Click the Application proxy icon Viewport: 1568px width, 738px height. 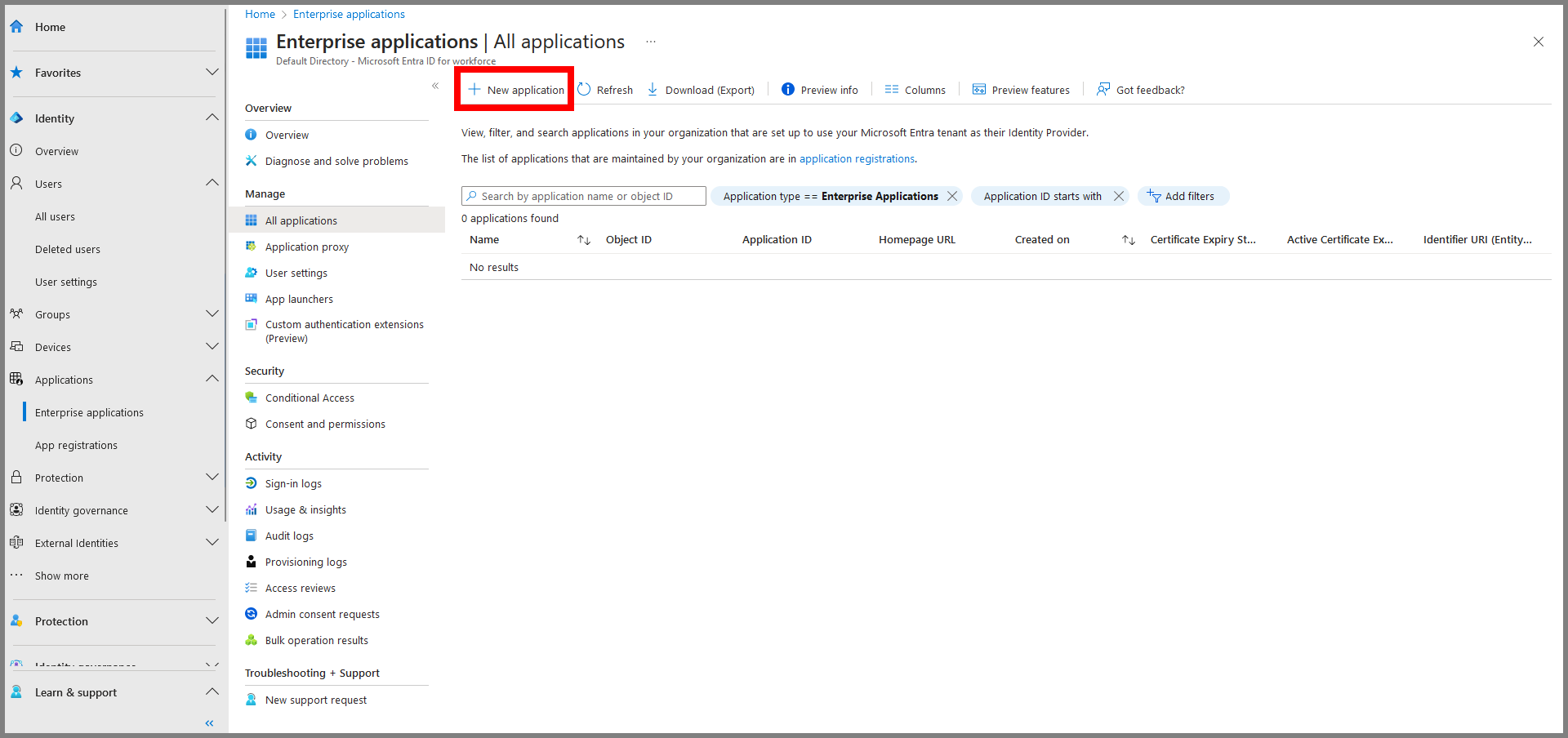(x=252, y=247)
